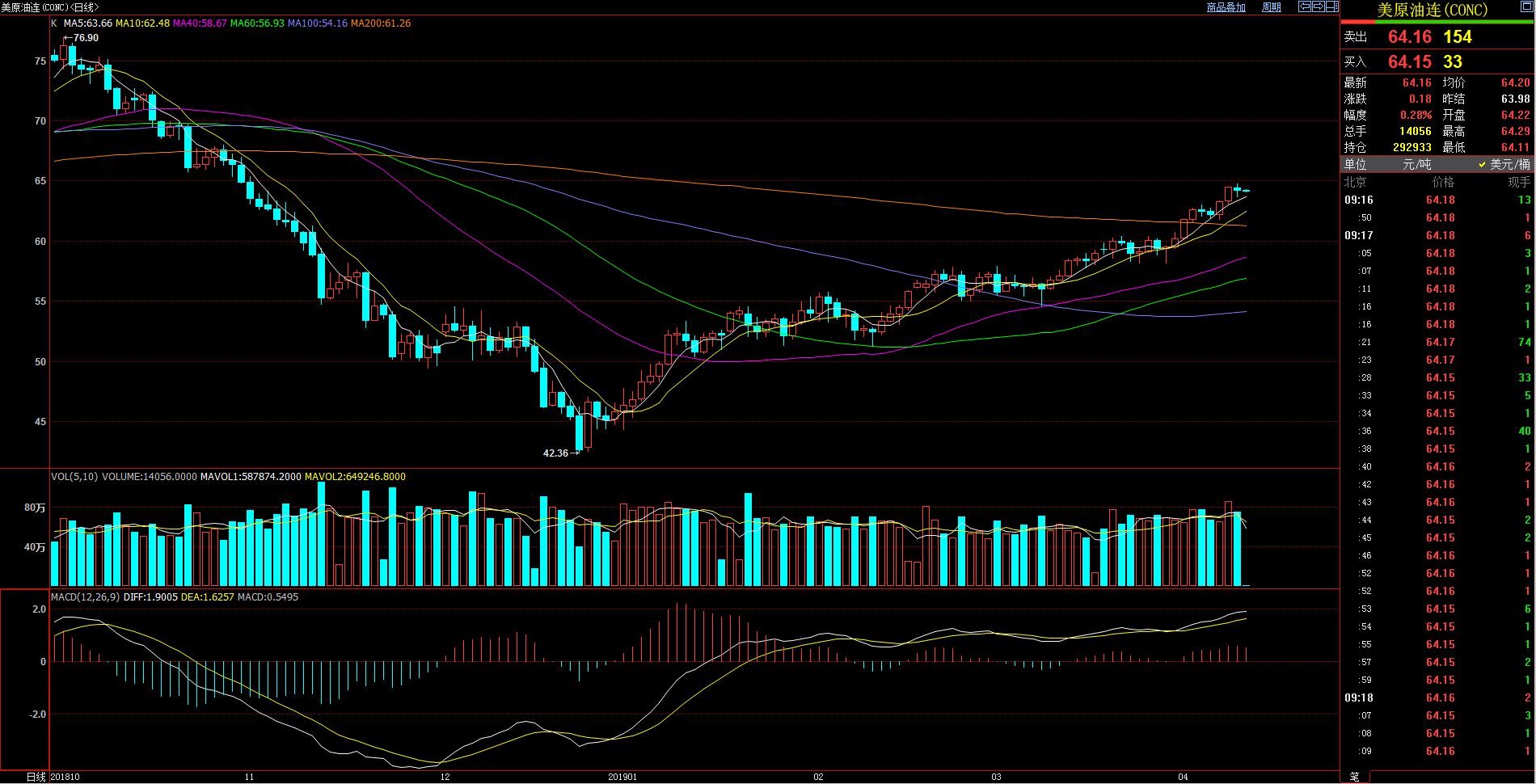1536x784 pixels.
Task: Click the split panel layout icon
Action: point(1331,6)
